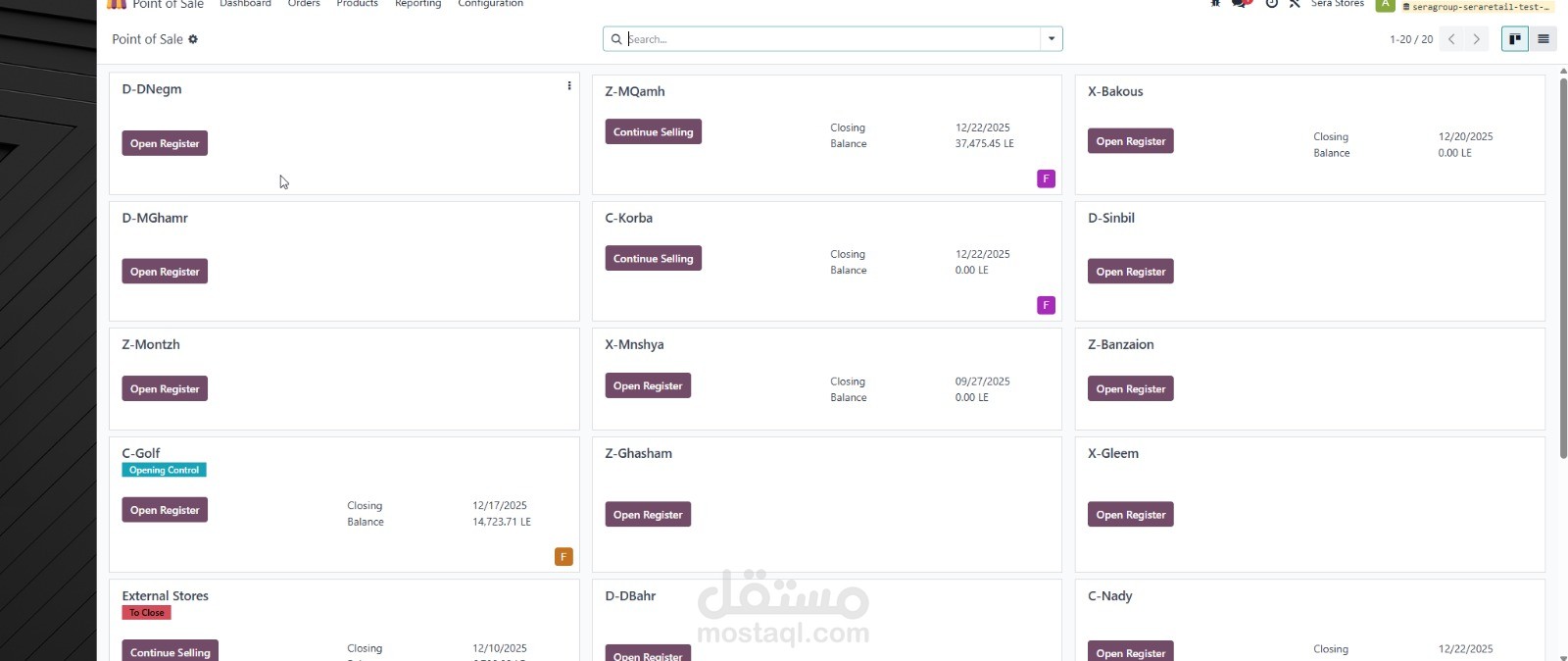1568x661 pixels.
Task: Open Register for Z-Montzh
Action: tap(165, 389)
